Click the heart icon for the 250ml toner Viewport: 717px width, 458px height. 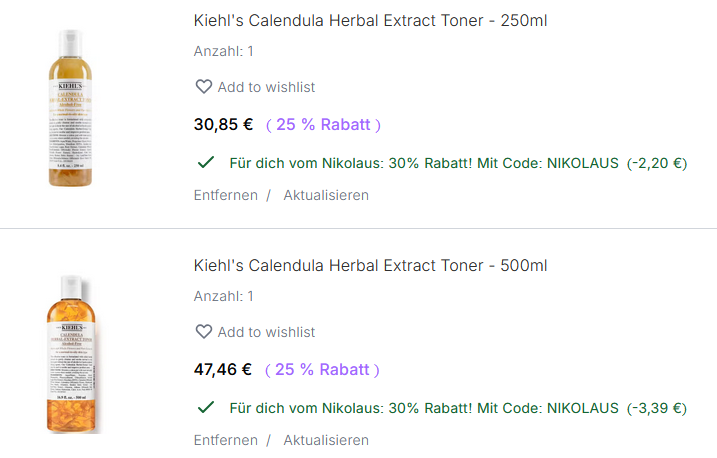click(x=203, y=87)
